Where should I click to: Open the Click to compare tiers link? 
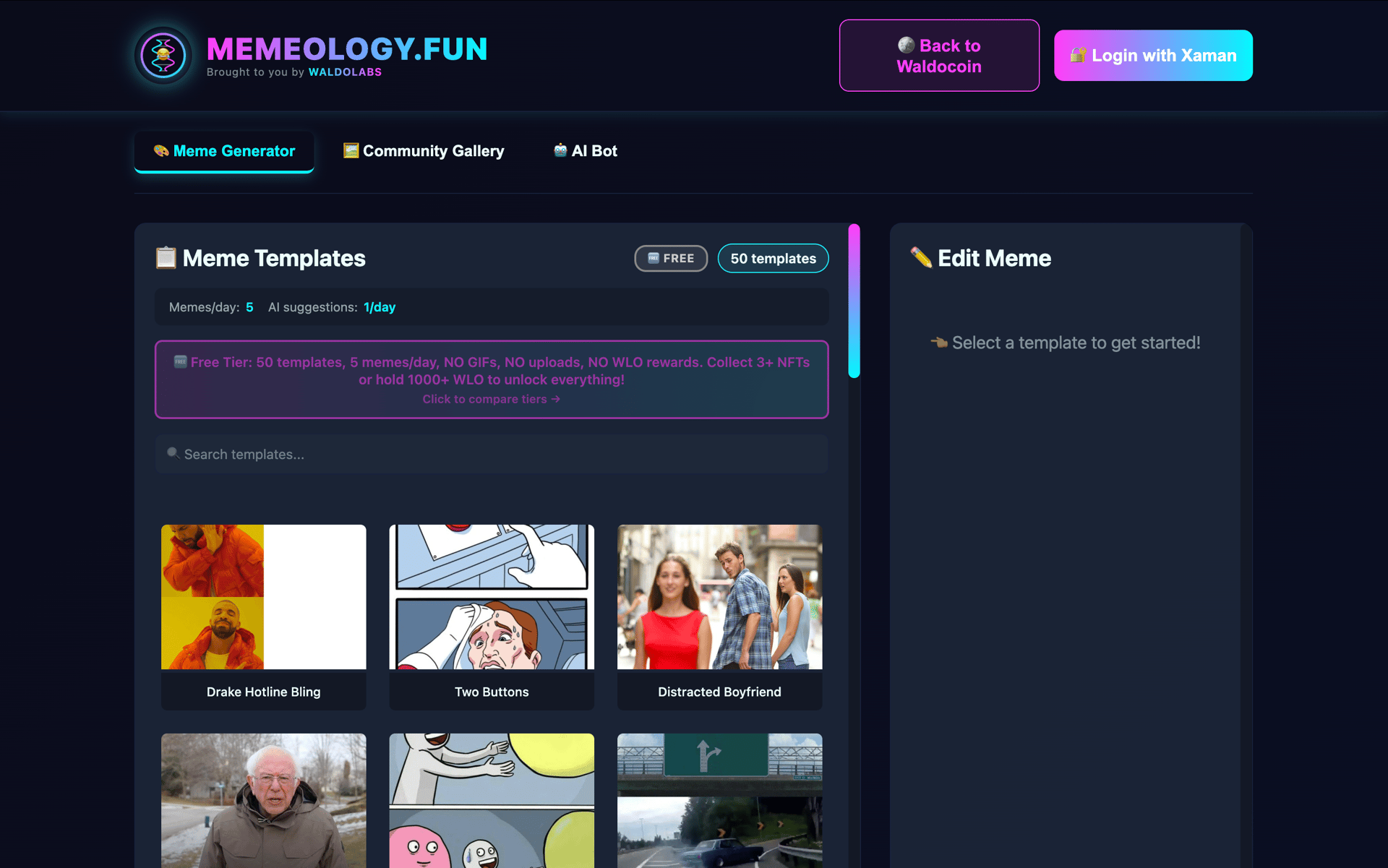coord(491,399)
